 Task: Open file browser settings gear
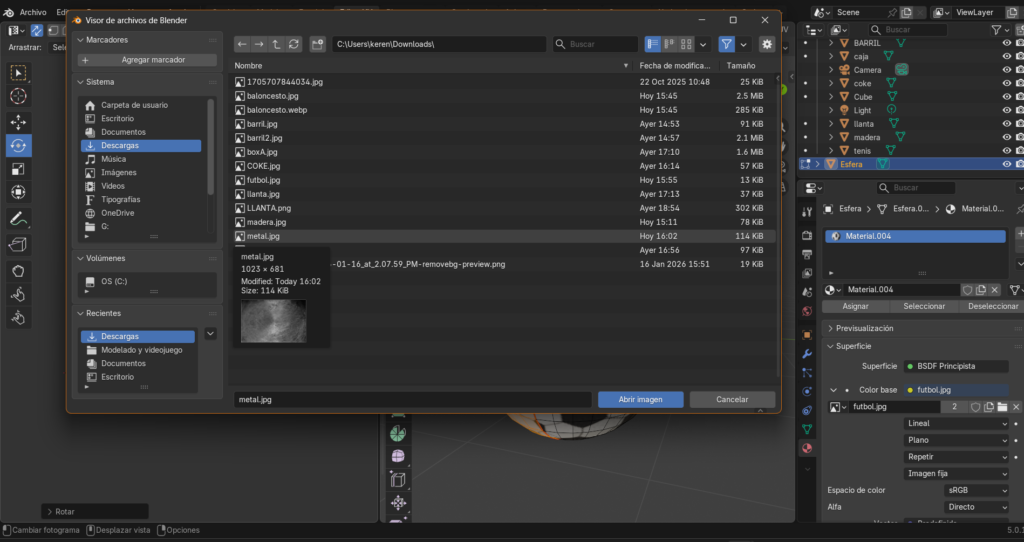766,44
